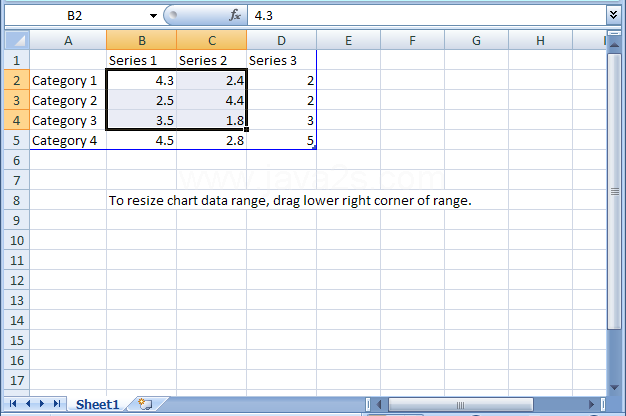The image size is (626, 416).
Task: Open the Name Box dropdown arrow
Action: click(x=153, y=16)
